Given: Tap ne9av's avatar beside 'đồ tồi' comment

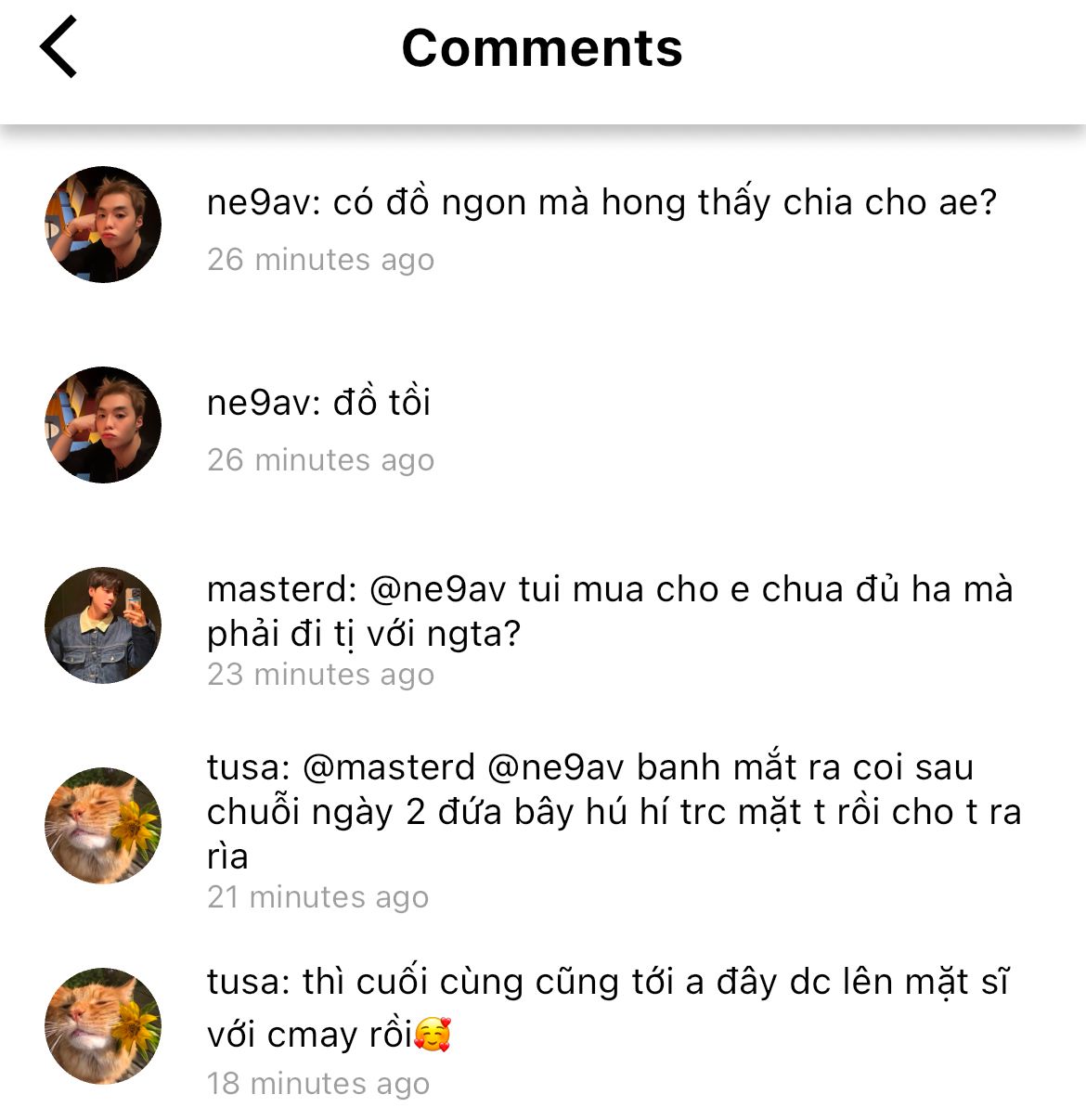Looking at the screenshot, I should point(103,425).
